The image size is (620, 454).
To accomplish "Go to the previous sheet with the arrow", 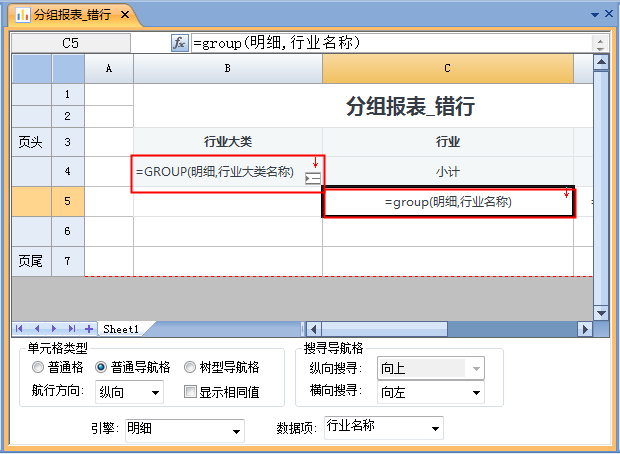I will tap(37, 329).
